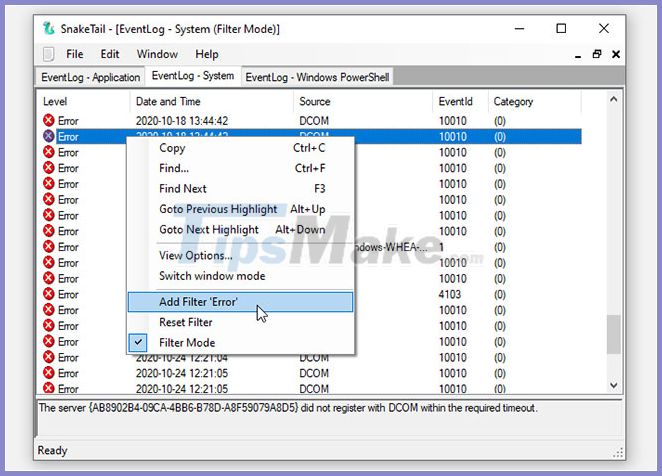Image resolution: width=662 pixels, height=476 pixels.
Task: Open the Window menu
Action: [157, 54]
